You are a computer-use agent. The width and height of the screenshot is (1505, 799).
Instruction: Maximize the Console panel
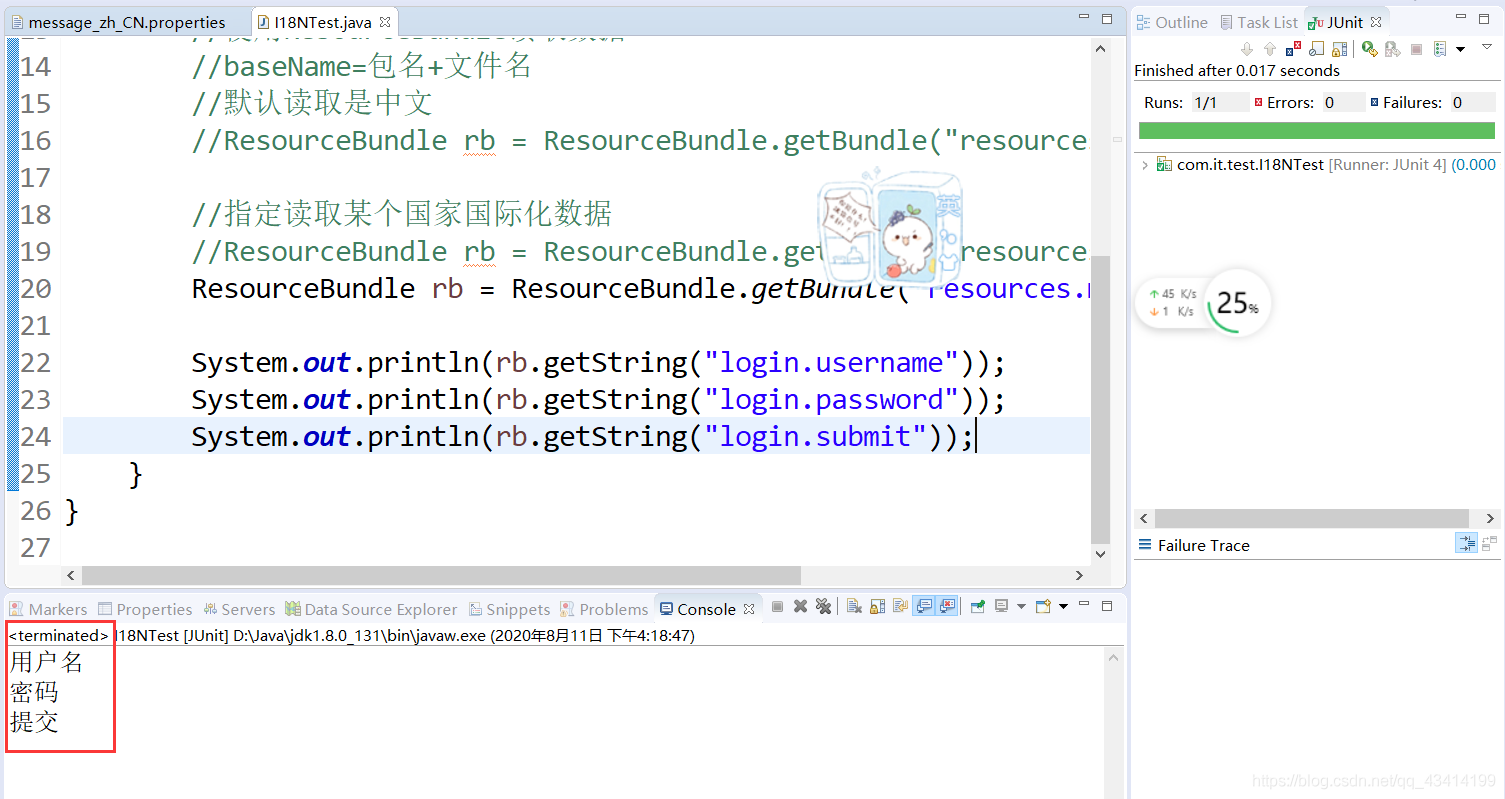pyautogui.click(x=1107, y=606)
